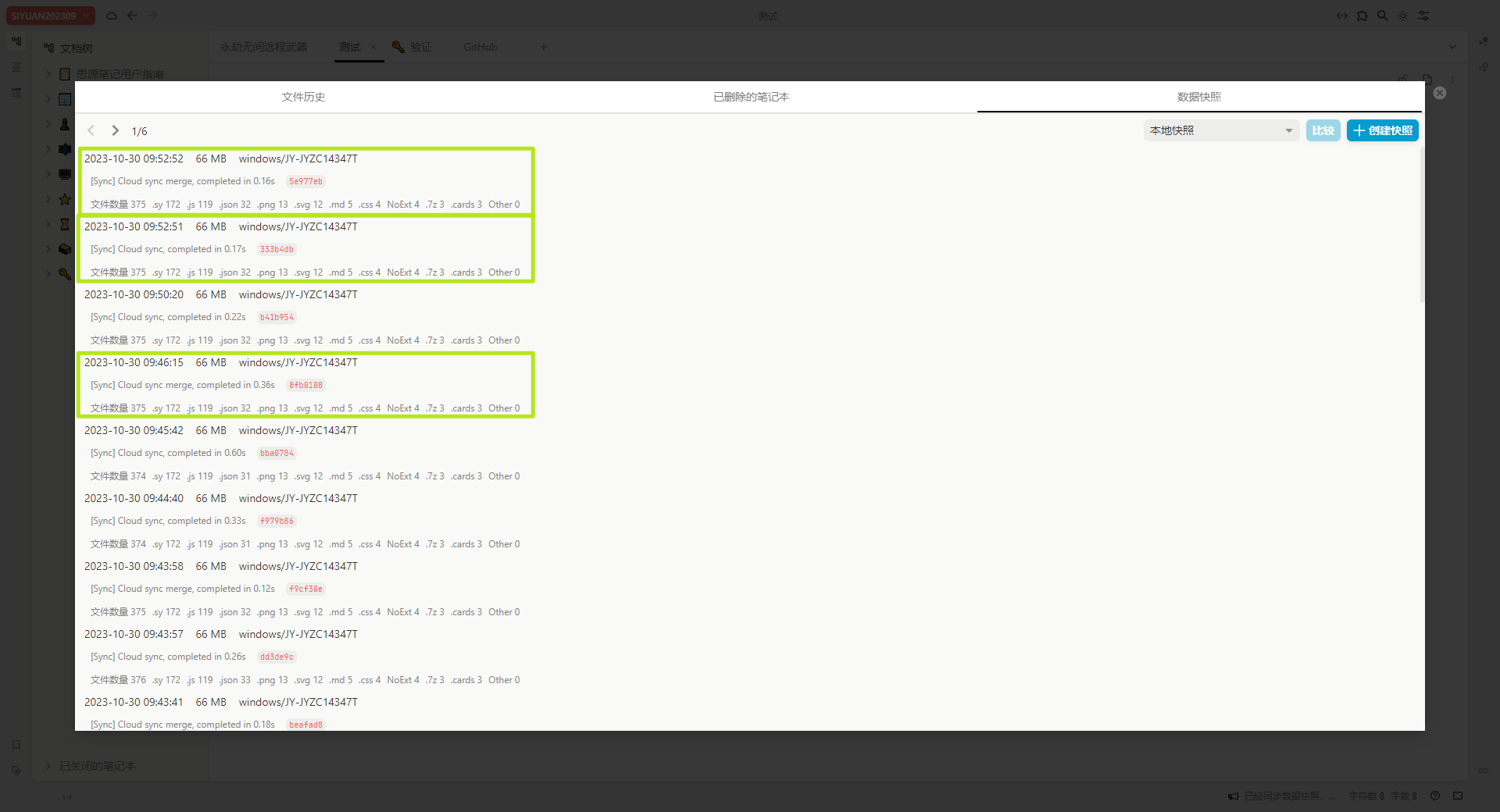Image resolution: width=1500 pixels, height=812 pixels.
Task: Go forward using the top bar right arrow
Action: point(152,16)
